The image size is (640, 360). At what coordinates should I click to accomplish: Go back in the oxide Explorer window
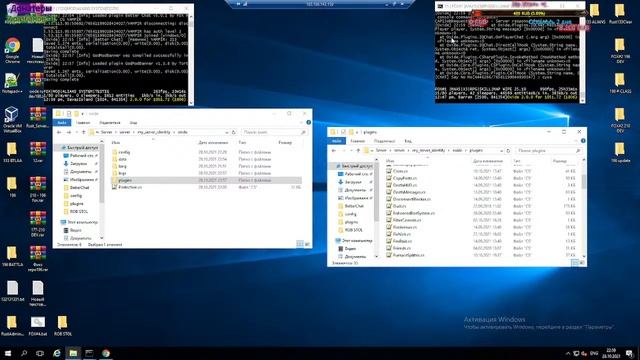[59, 132]
